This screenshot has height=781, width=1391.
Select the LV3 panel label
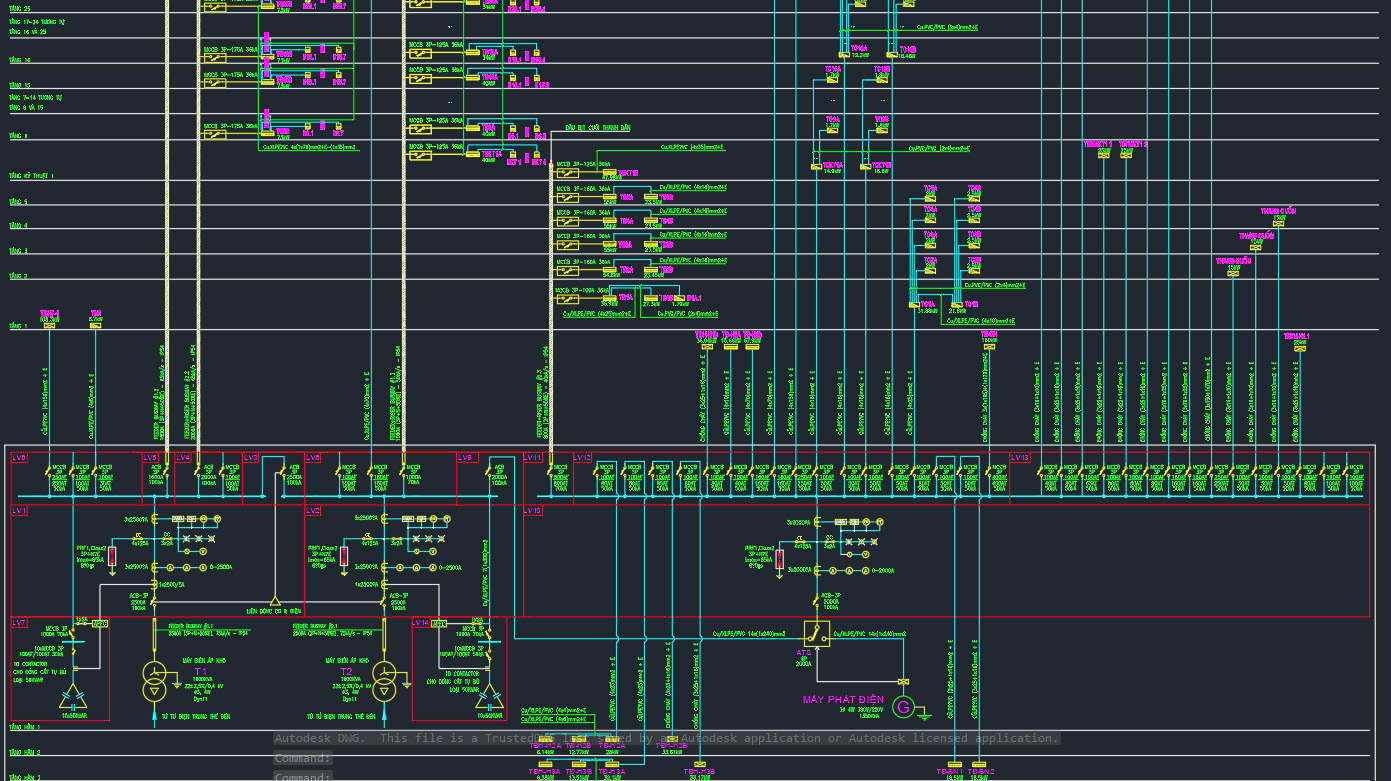[x=251, y=457]
